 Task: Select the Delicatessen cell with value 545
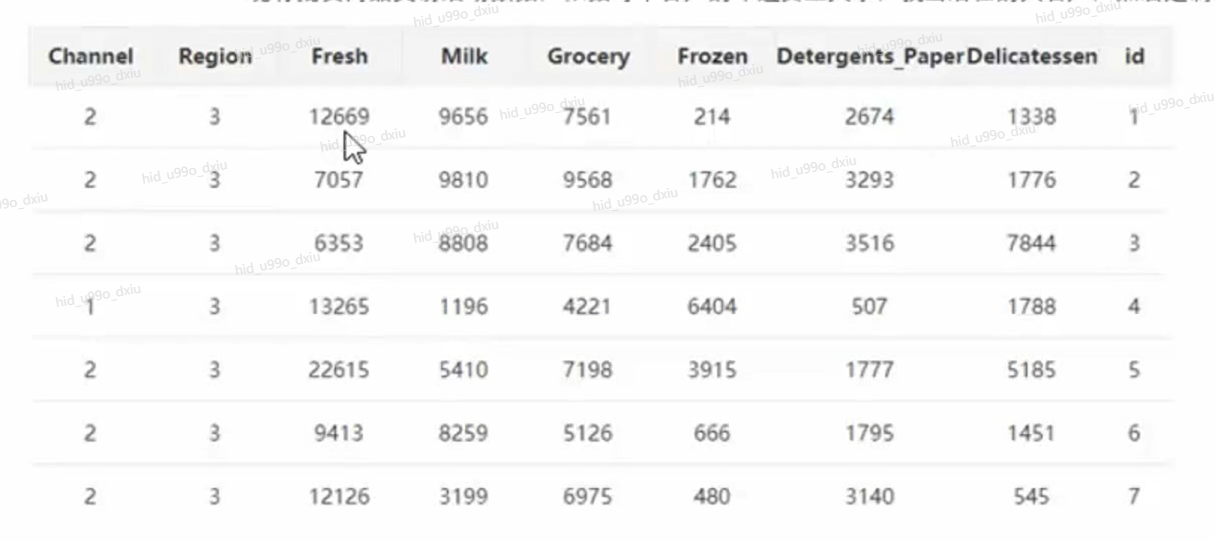pyautogui.click(x=1031, y=496)
